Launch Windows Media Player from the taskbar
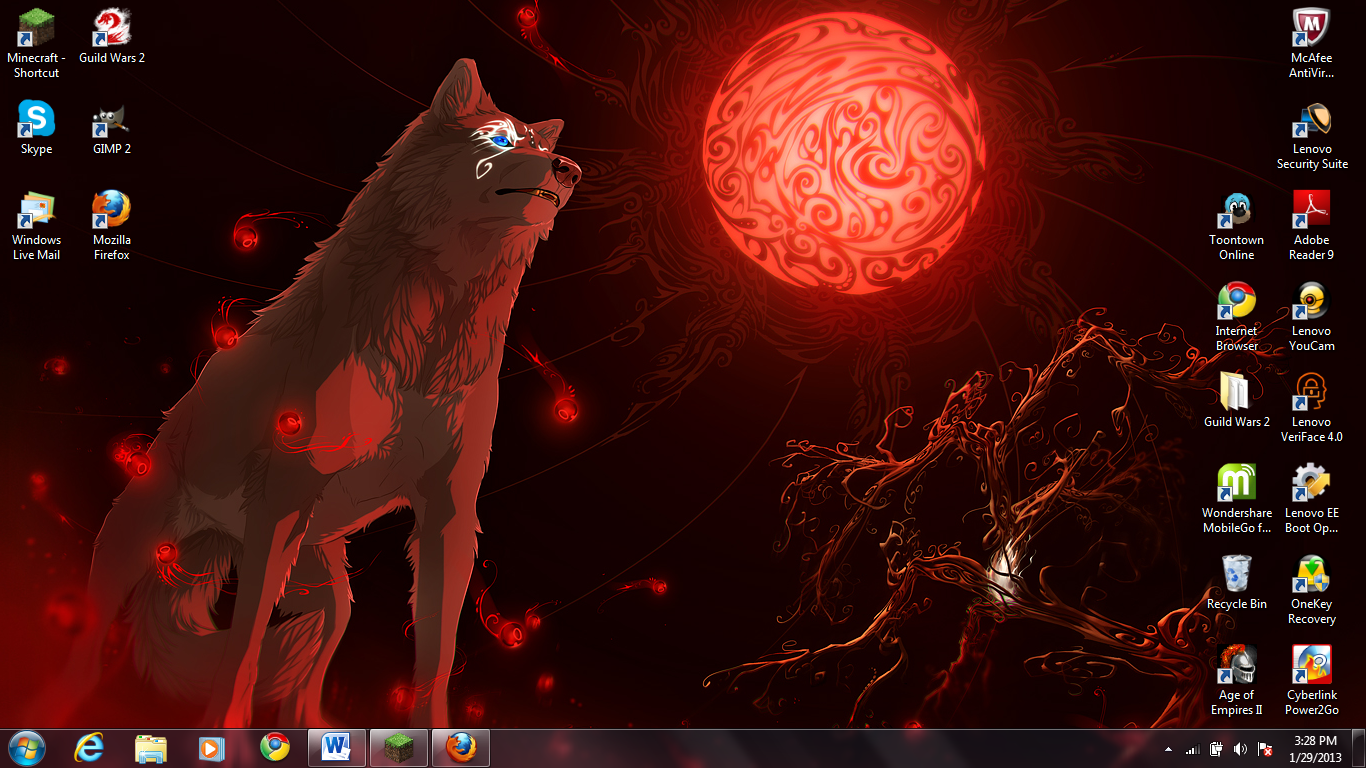The height and width of the screenshot is (768, 1366). pos(211,747)
